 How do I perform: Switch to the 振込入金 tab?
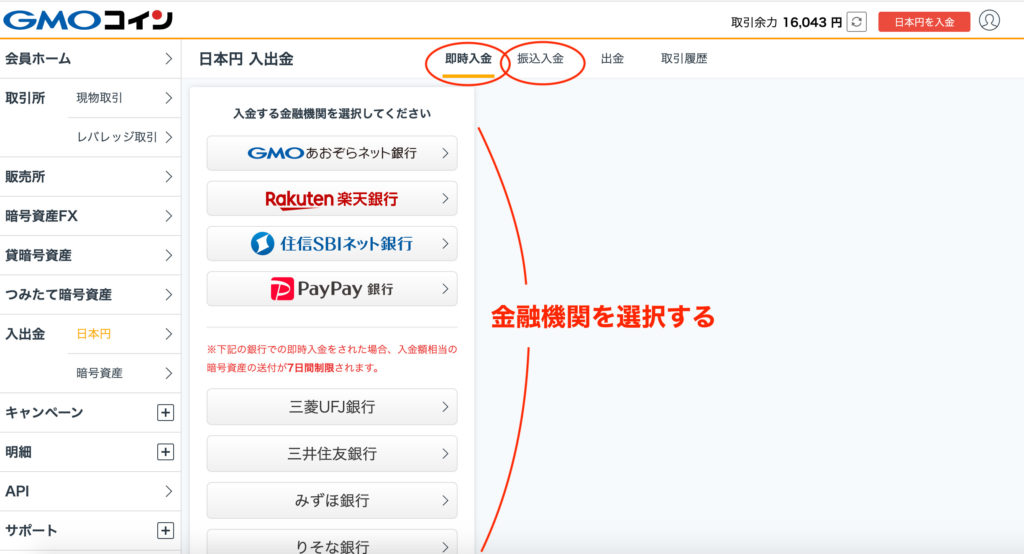(x=540, y=59)
